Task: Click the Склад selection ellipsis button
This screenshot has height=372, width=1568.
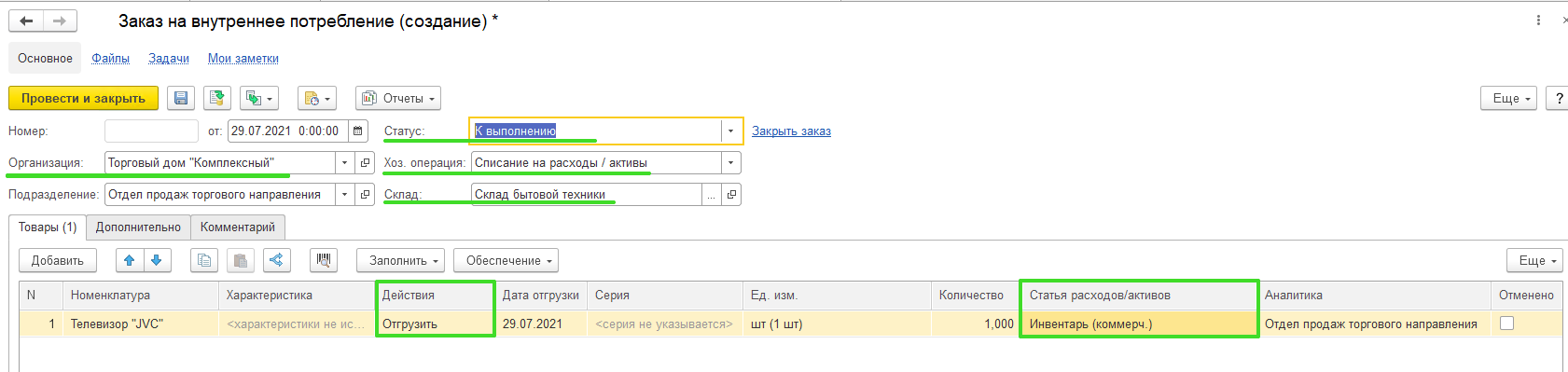Action: pos(712,195)
